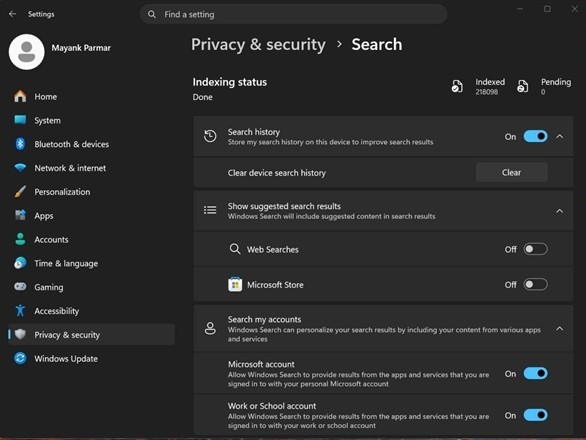Image resolution: width=586 pixels, height=440 pixels.
Task: Go to Bluetooth & devices
Action: pyautogui.click(x=92, y=144)
